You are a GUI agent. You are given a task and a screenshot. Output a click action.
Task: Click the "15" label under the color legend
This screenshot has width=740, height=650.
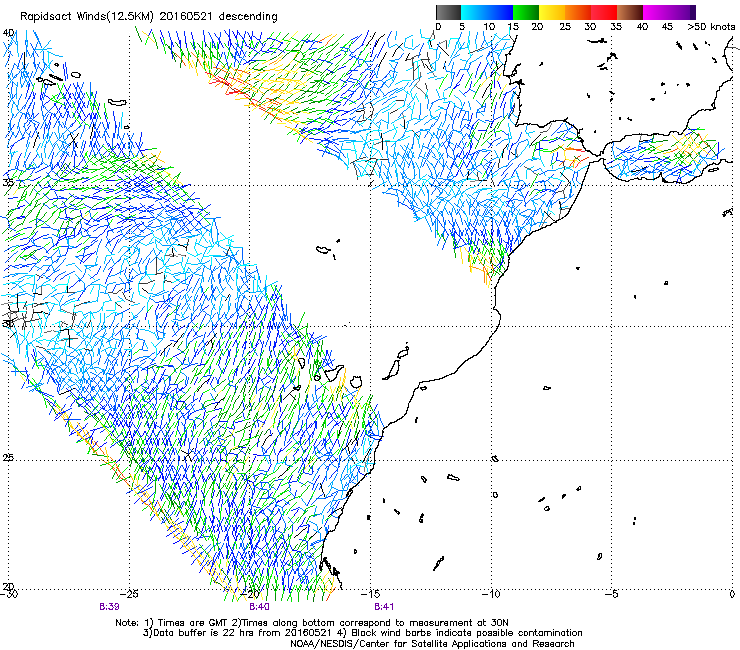tap(513, 27)
